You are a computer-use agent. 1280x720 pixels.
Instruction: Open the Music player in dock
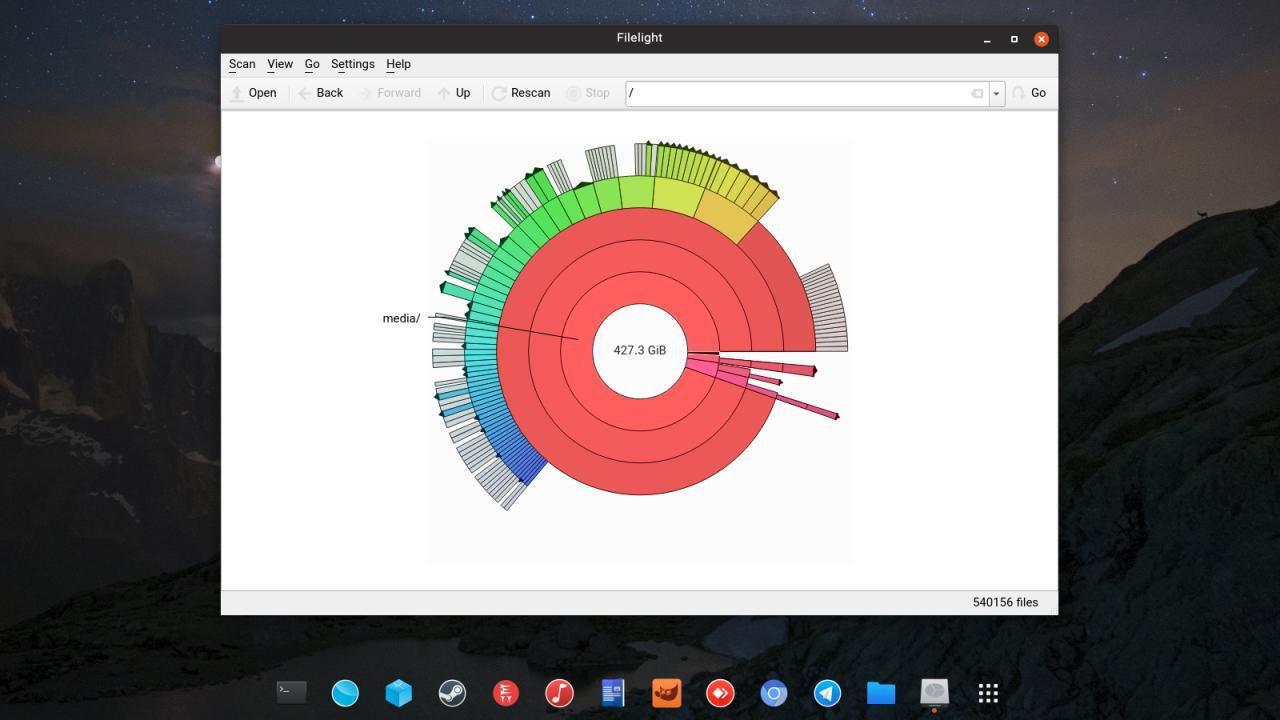[x=559, y=692]
